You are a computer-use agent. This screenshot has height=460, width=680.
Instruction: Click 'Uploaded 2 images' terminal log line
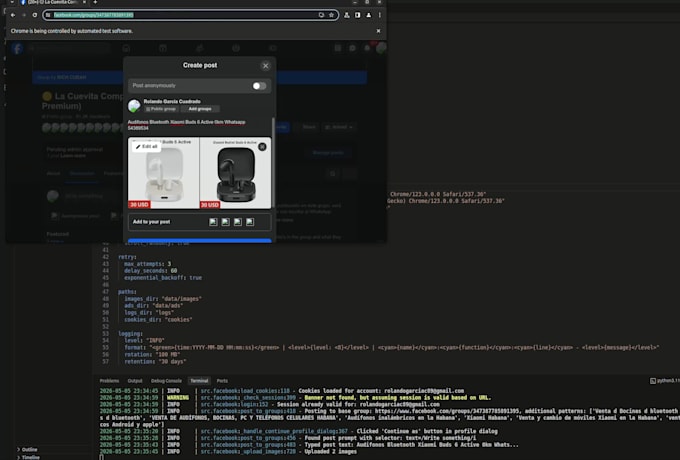[228, 451]
